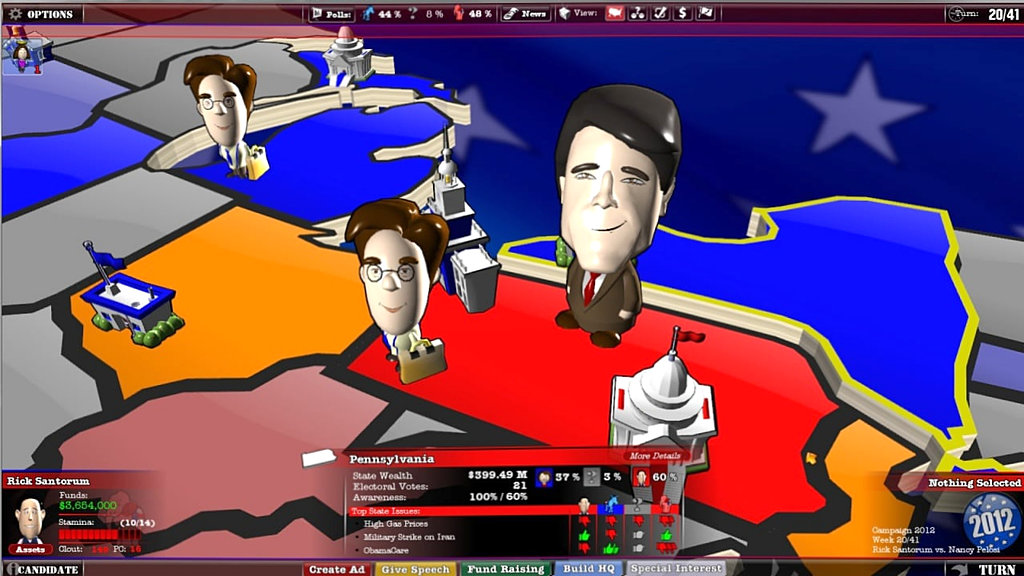Switch to the dollar sign wealth view
The height and width of the screenshot is (576, 1024).
tap(682, 13)
